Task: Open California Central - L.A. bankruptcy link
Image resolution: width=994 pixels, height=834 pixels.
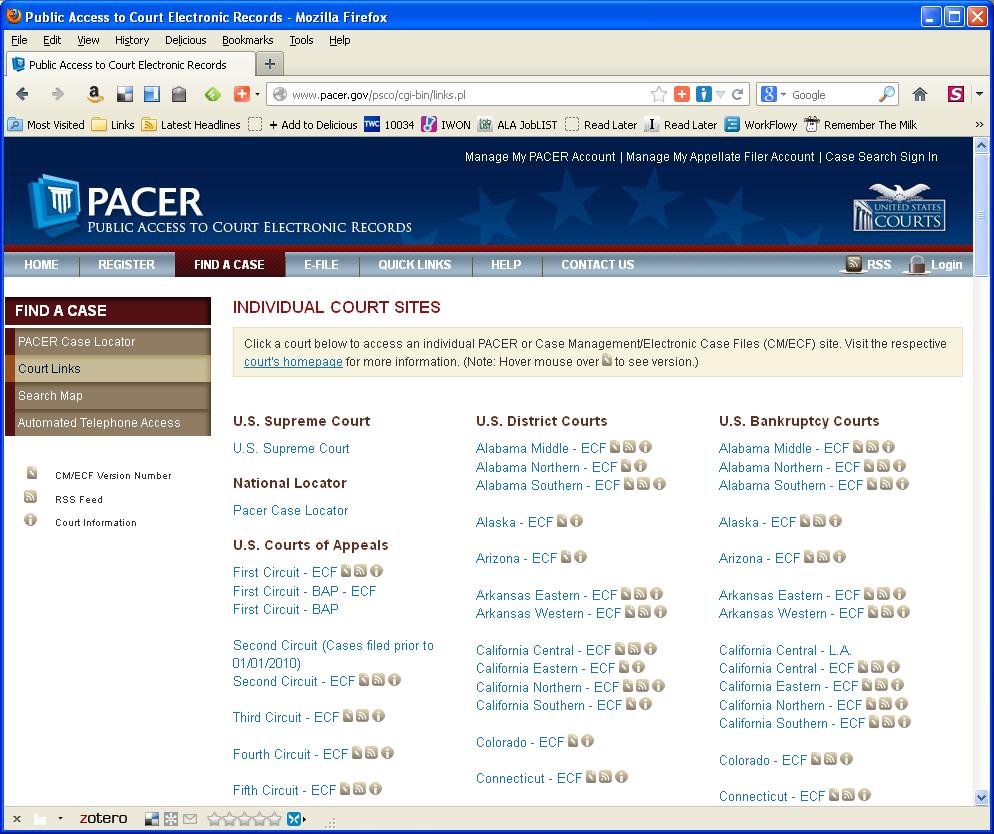Action: [785, 650]
